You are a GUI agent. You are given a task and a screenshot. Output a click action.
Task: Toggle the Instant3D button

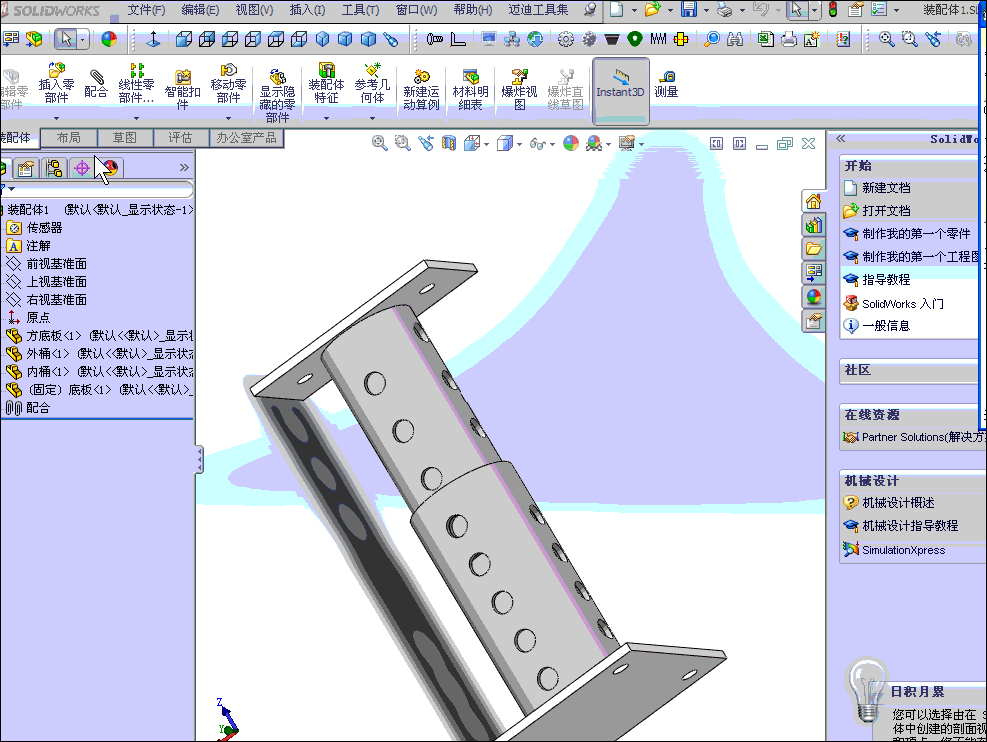pyautogui.click(x=620, y=90)
